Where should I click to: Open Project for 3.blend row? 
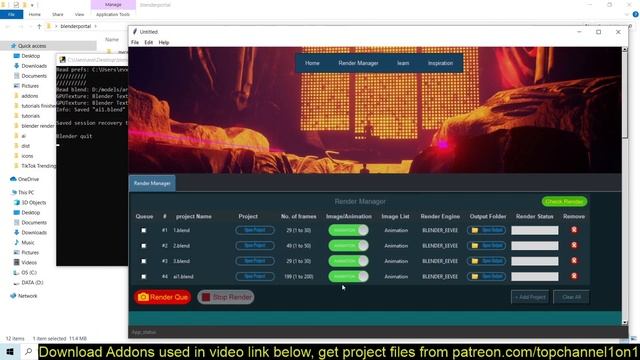[x=255, y=261]
